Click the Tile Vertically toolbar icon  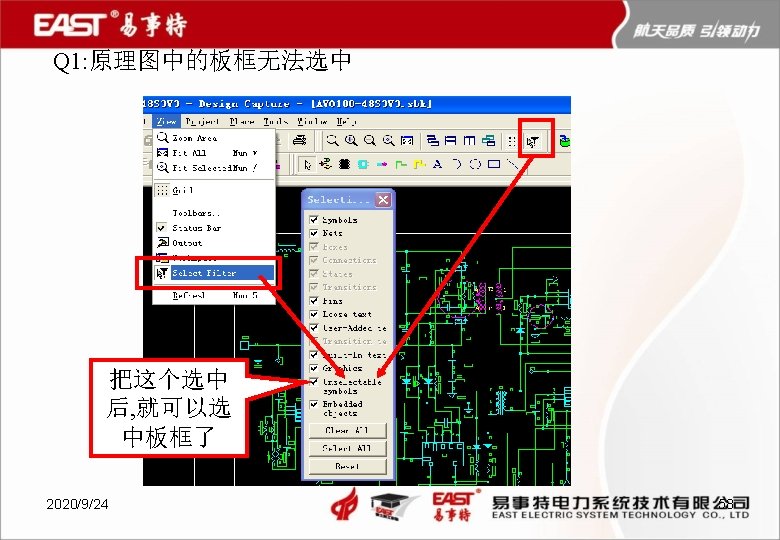coord(469,141)
